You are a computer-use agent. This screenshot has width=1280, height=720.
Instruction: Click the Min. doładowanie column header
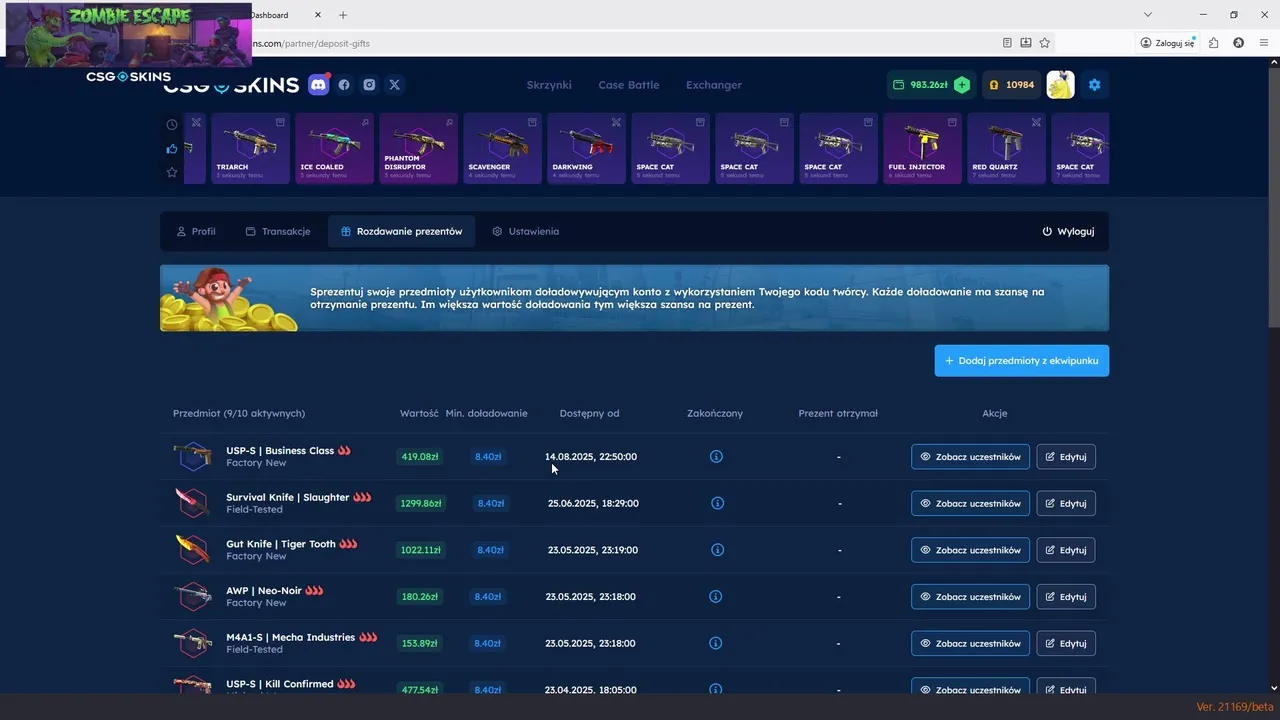pos(486,413)
